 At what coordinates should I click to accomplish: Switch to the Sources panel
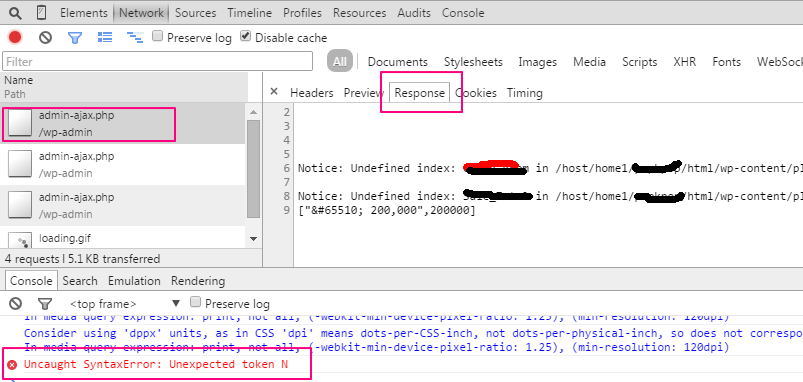tap(196, 13)
